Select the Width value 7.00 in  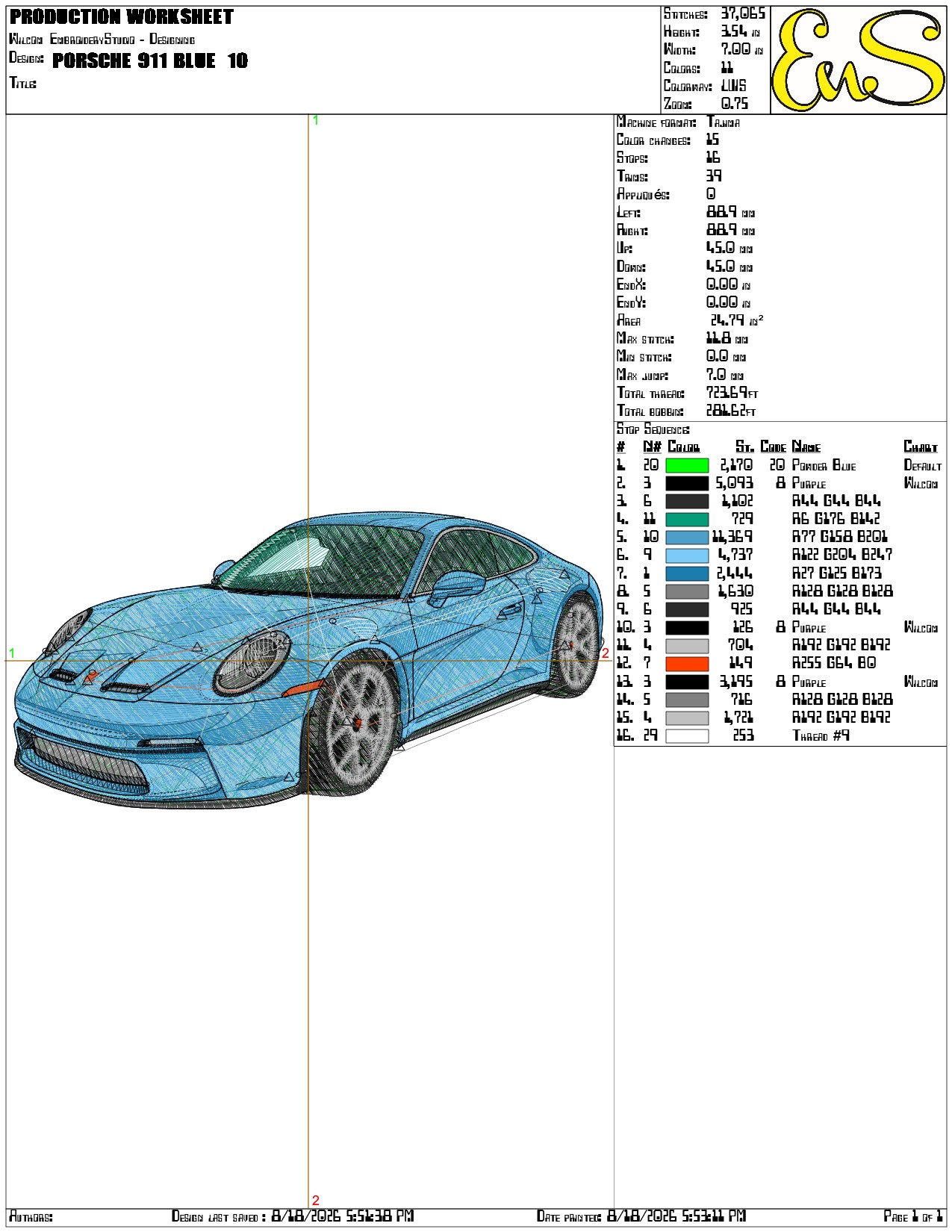pyautogui.click(x=741, y=49)
